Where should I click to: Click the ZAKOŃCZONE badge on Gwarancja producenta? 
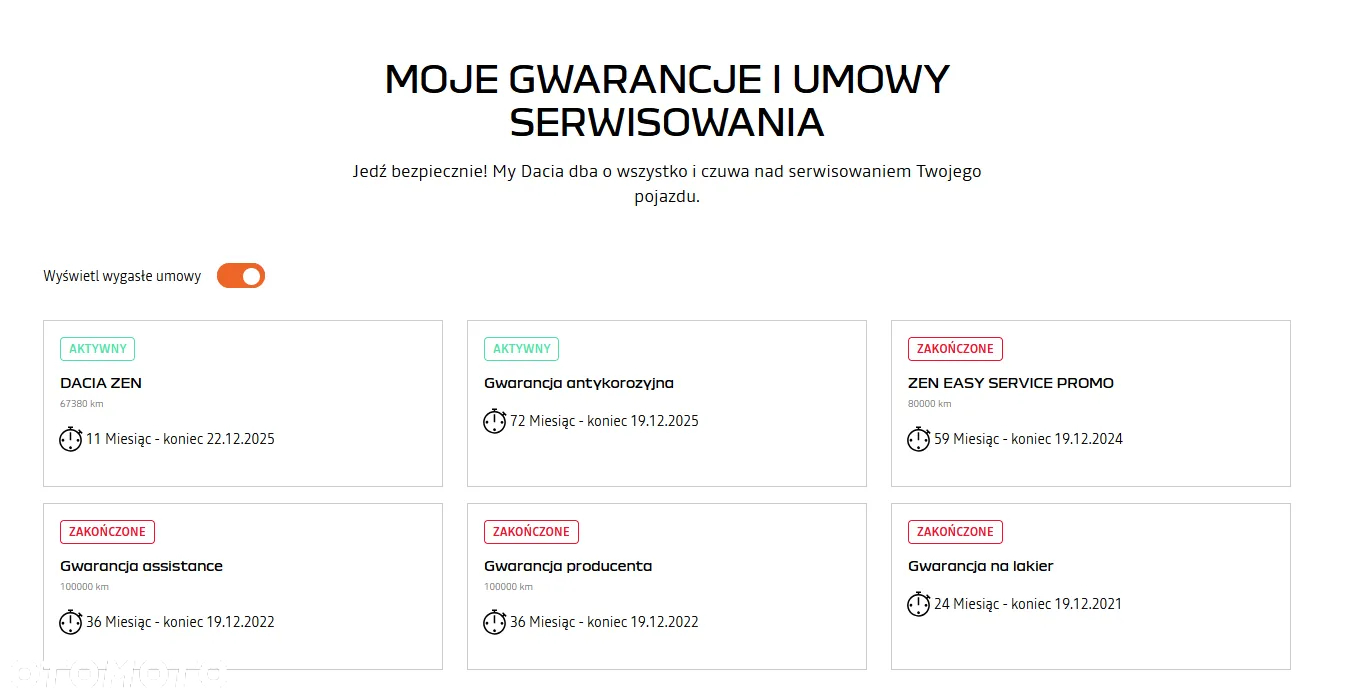[x=531, y=532]
